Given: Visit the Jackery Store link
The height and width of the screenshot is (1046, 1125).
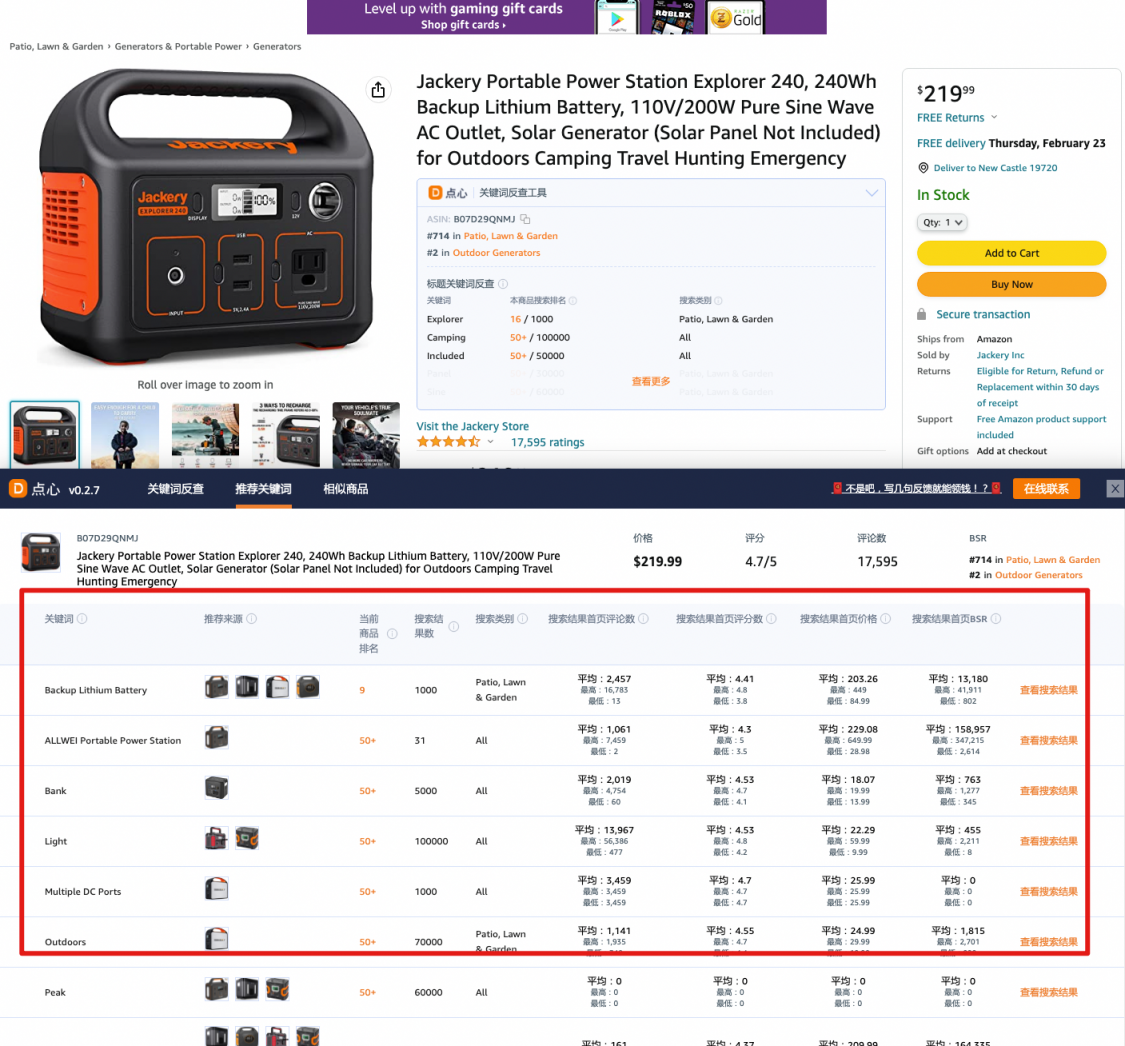Looking at the screenshot, I should (472, 426).
